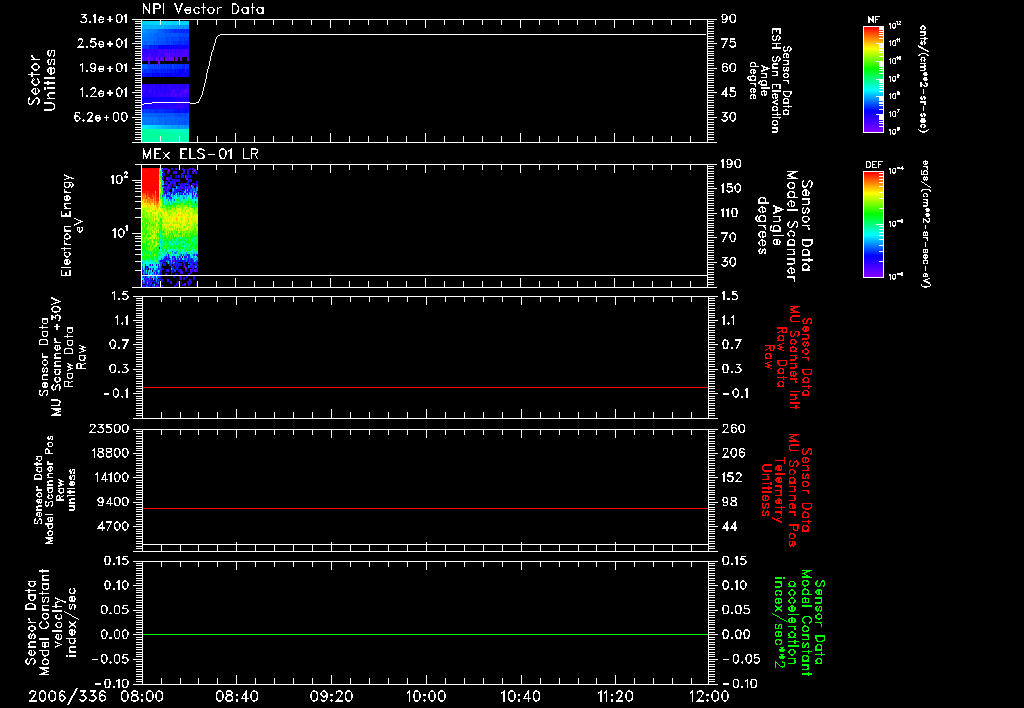Select the "260" telemetry position axis value
This screenshot has height=708, width=1024.
point(733,429)
